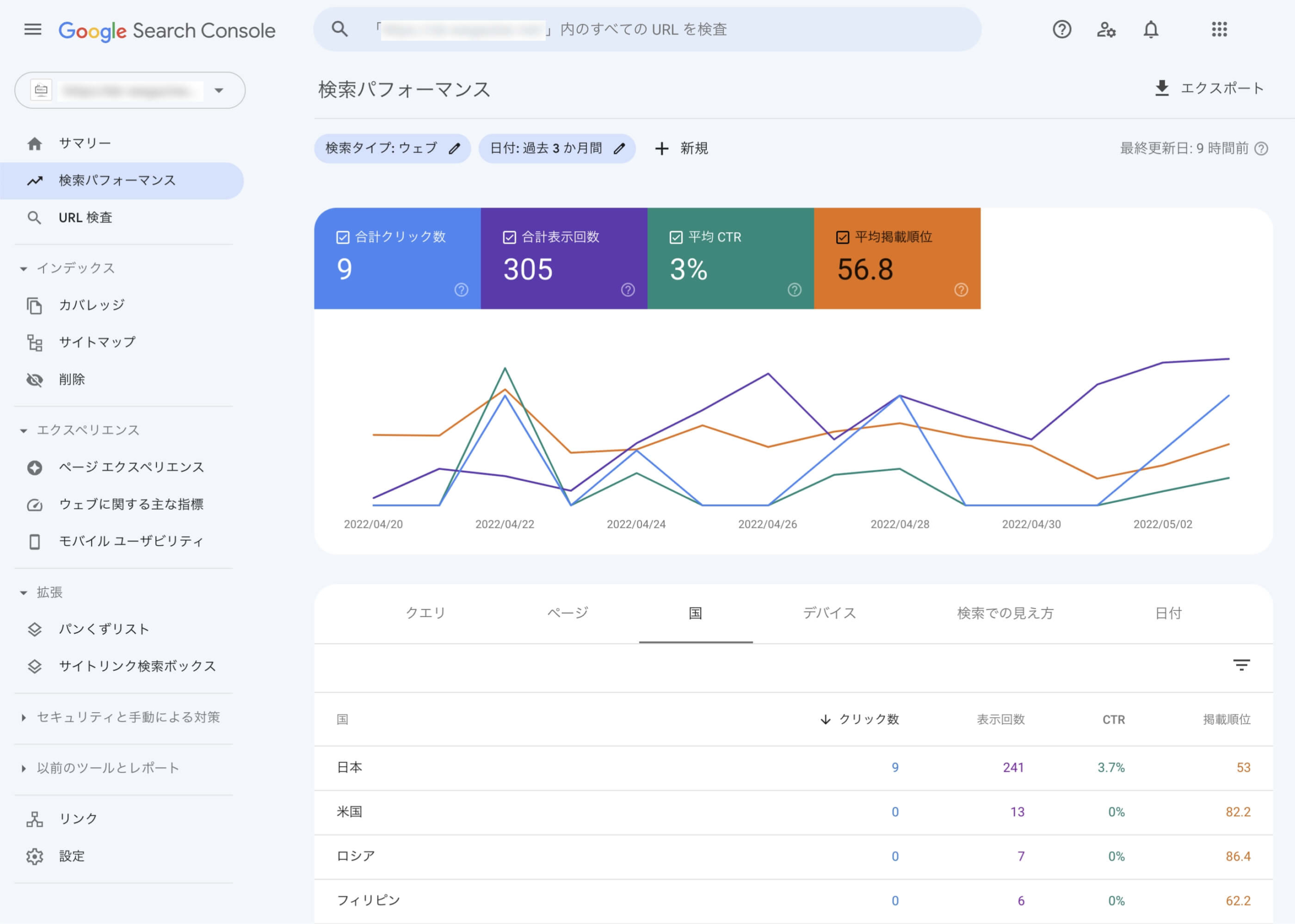1295x924 pixels.
Task: Switch to the デバイス tab
Action: tap(830, 613)
